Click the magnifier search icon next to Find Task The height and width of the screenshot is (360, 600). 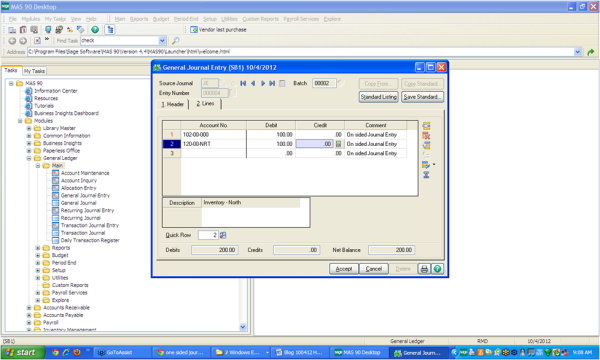click(175, 41)
